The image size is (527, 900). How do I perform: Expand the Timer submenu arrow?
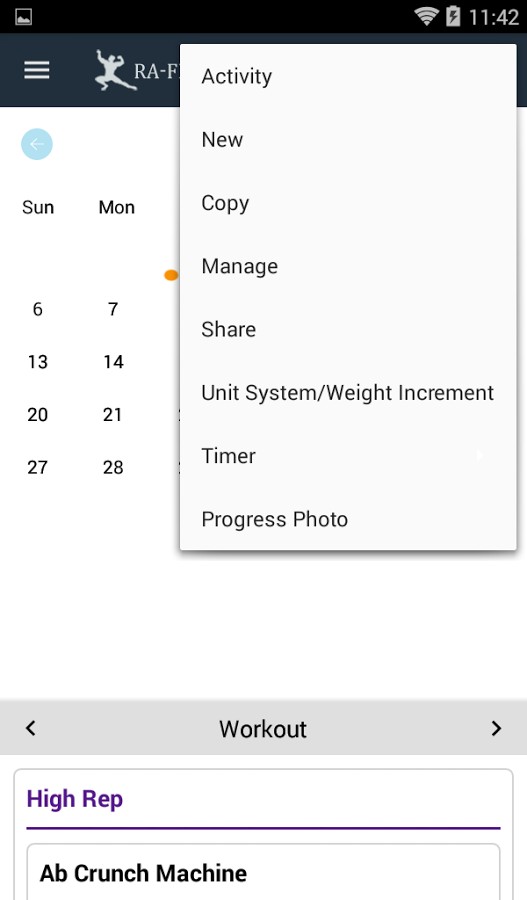pos(480,456)
